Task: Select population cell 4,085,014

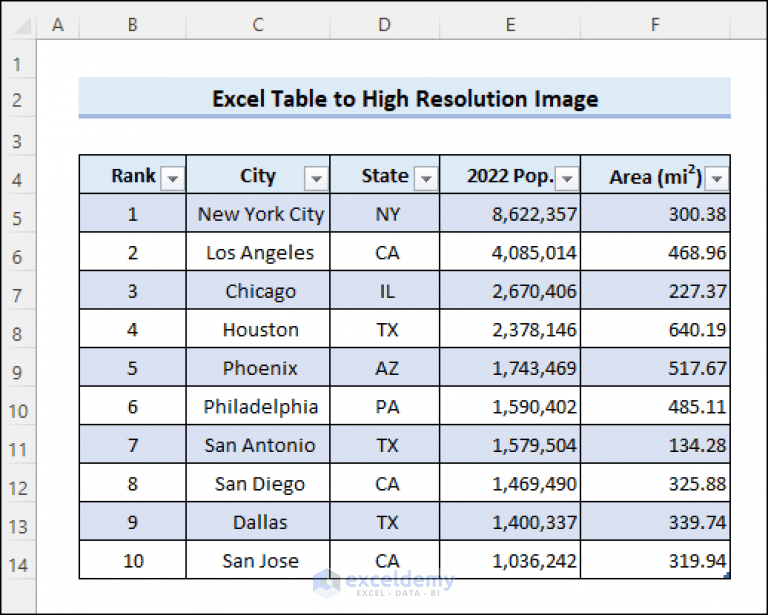Action: pos(510,251)
